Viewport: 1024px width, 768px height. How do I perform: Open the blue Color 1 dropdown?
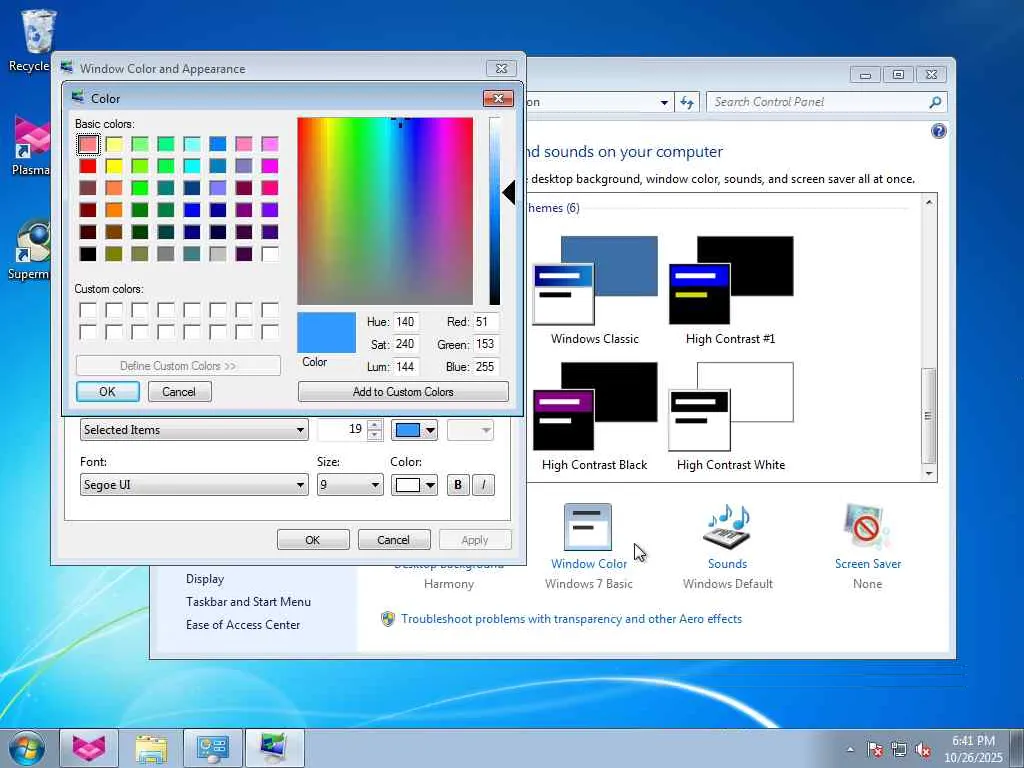tap(415, 430)
